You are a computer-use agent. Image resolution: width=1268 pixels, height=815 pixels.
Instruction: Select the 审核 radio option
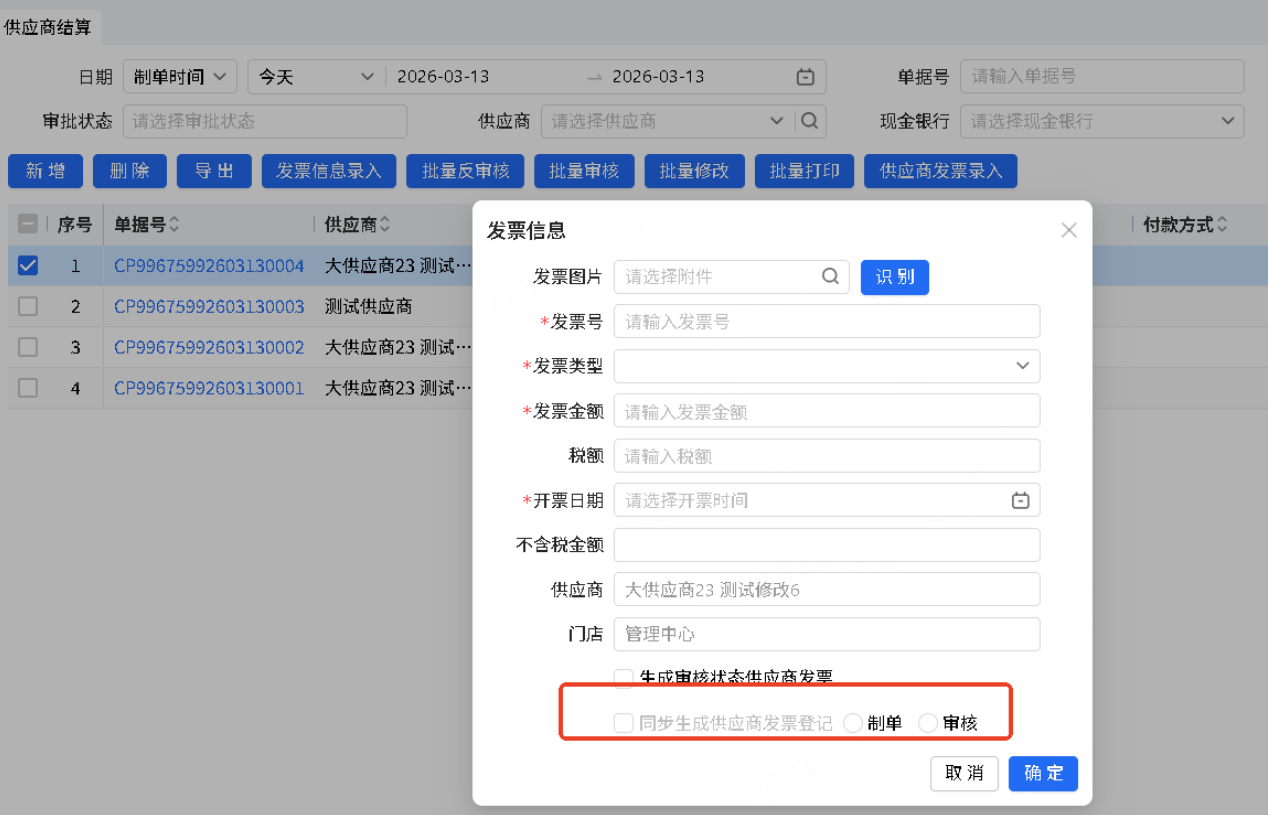coord(928,723)
